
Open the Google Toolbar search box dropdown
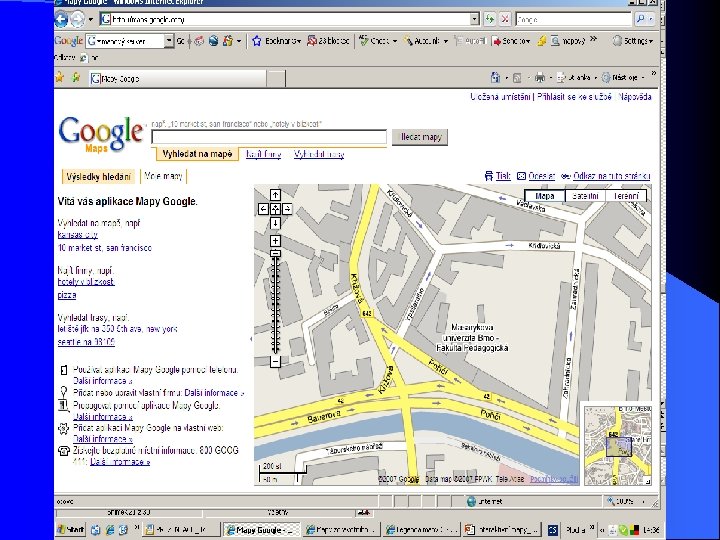tap(169, 41)
